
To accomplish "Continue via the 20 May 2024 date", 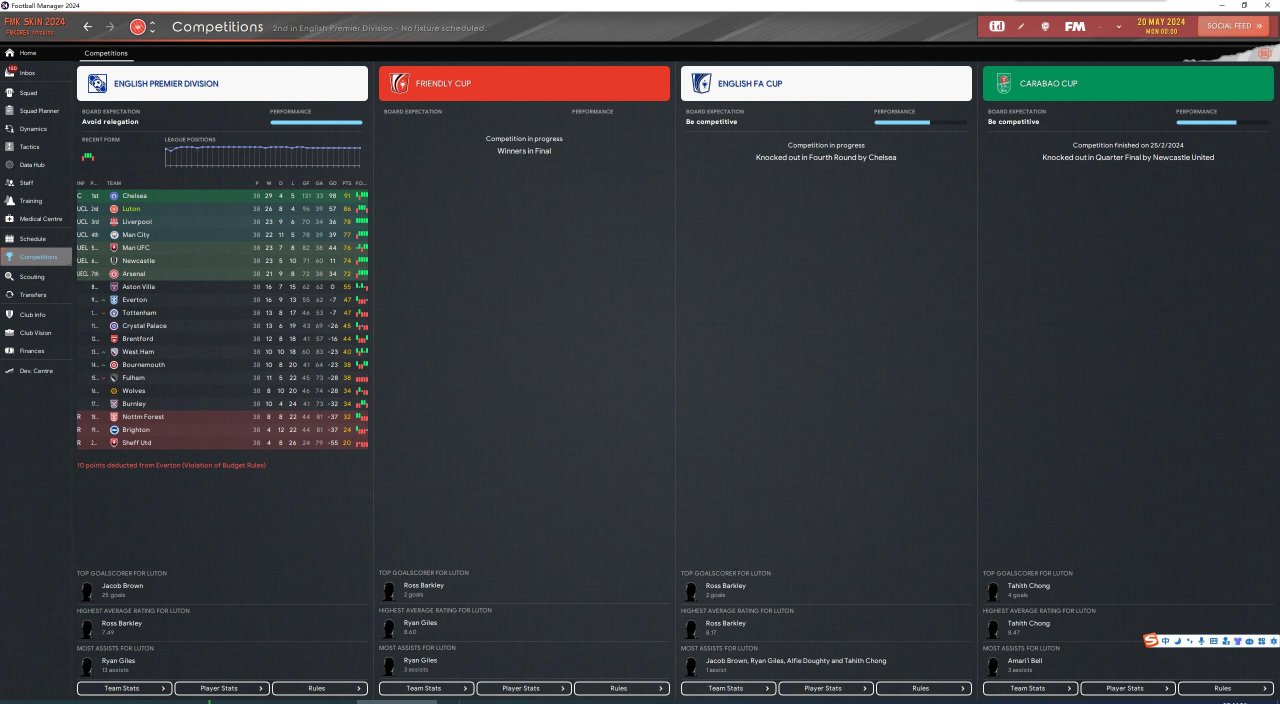I will click(1161, 26).
